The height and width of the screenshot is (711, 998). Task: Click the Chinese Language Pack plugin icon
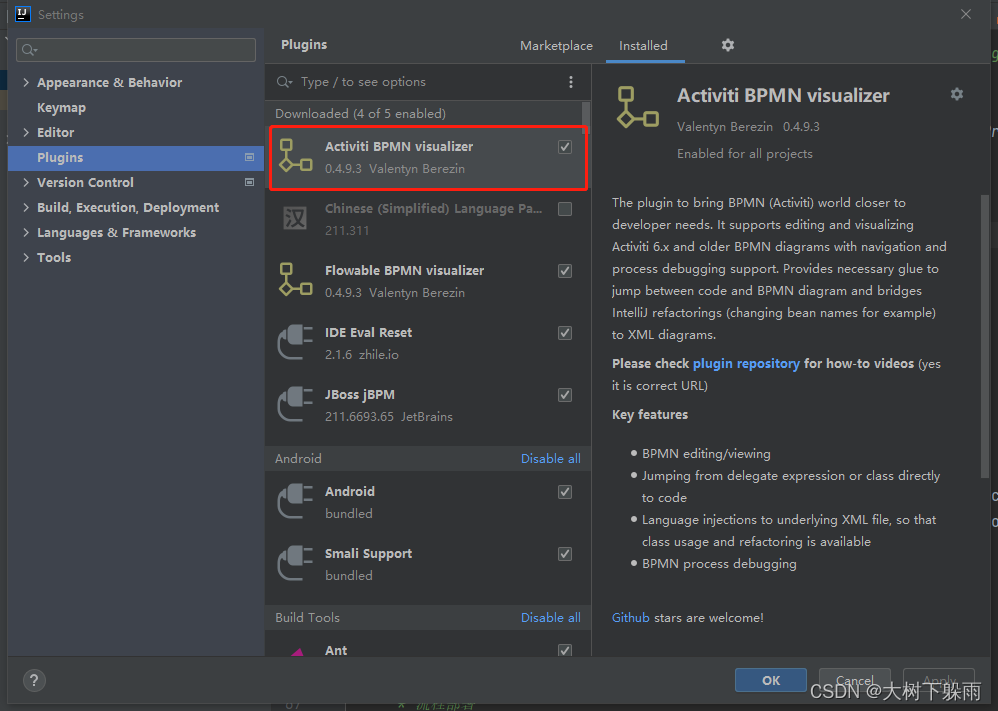[x=295, y=218]
